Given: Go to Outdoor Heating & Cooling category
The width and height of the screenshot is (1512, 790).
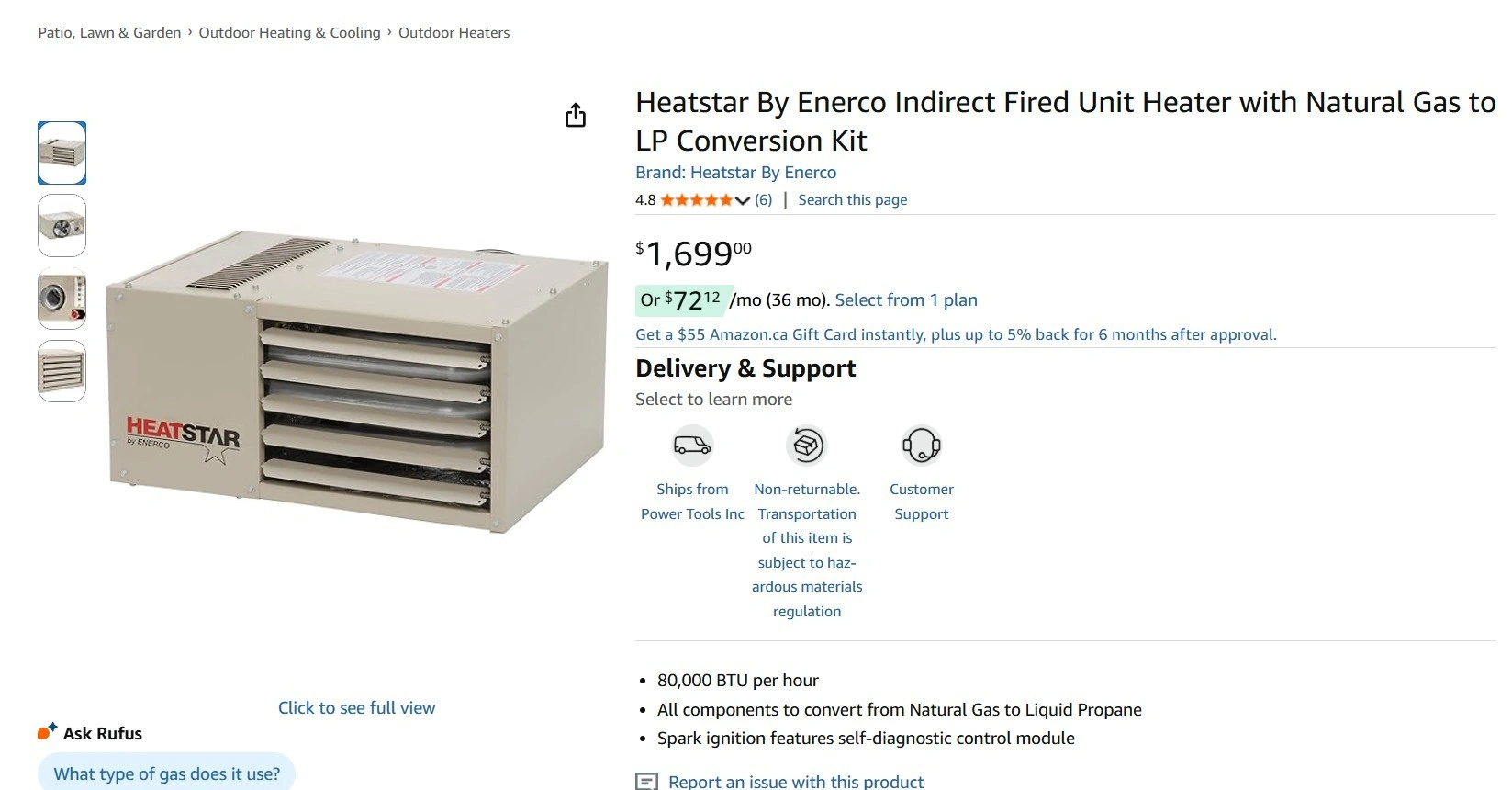Looking at the screenshot, I should pyautogui.click(x=289, y=33).
